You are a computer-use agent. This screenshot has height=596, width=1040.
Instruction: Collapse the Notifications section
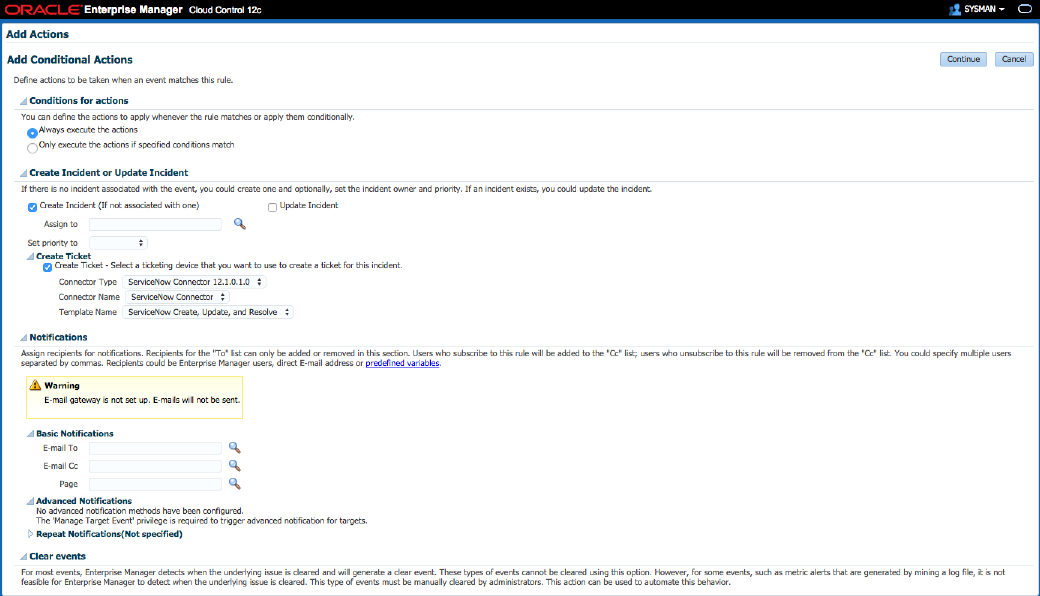tap(23, 337)
